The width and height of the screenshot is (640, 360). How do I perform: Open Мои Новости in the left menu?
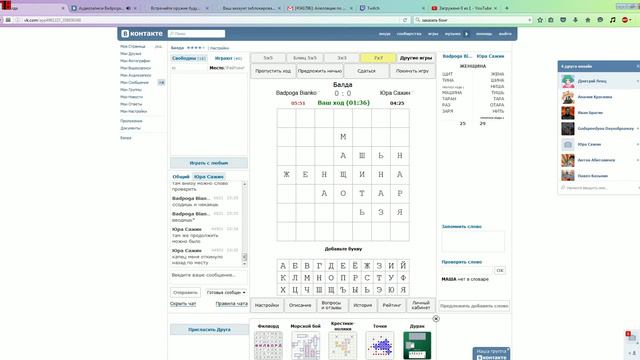131,97
